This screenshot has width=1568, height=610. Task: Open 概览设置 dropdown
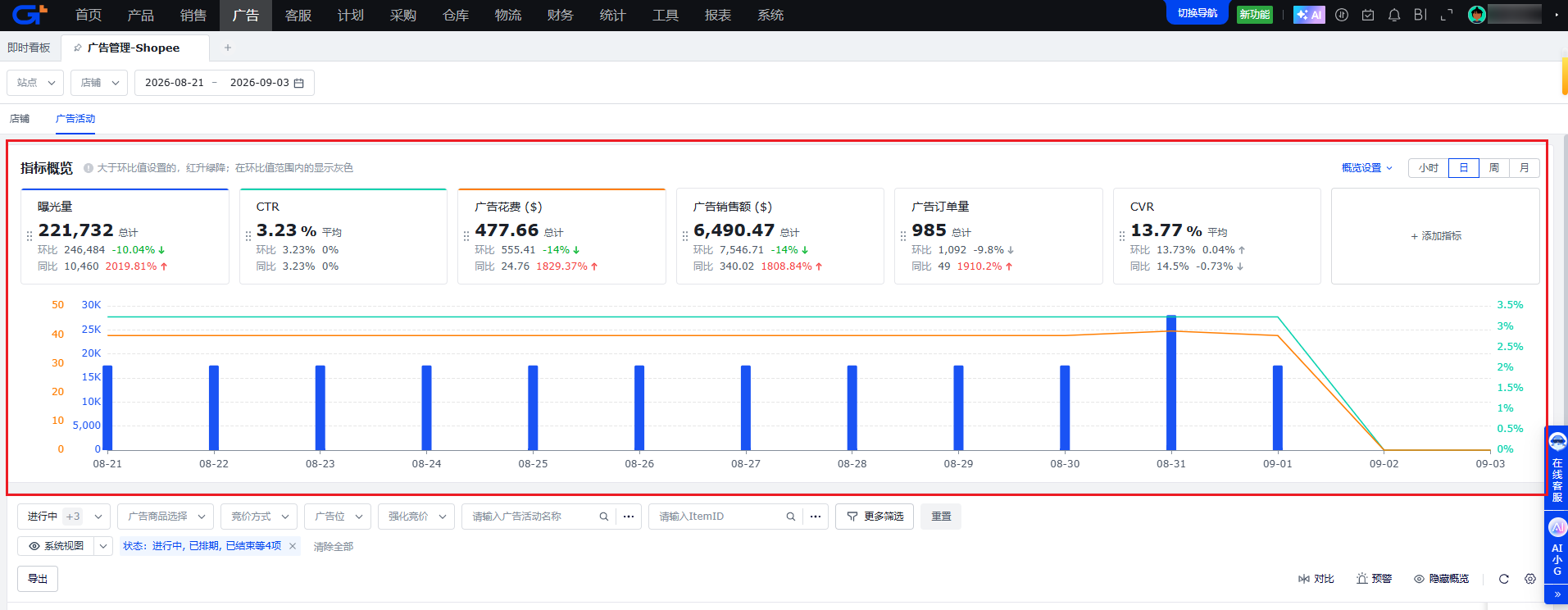point(1366,168)
